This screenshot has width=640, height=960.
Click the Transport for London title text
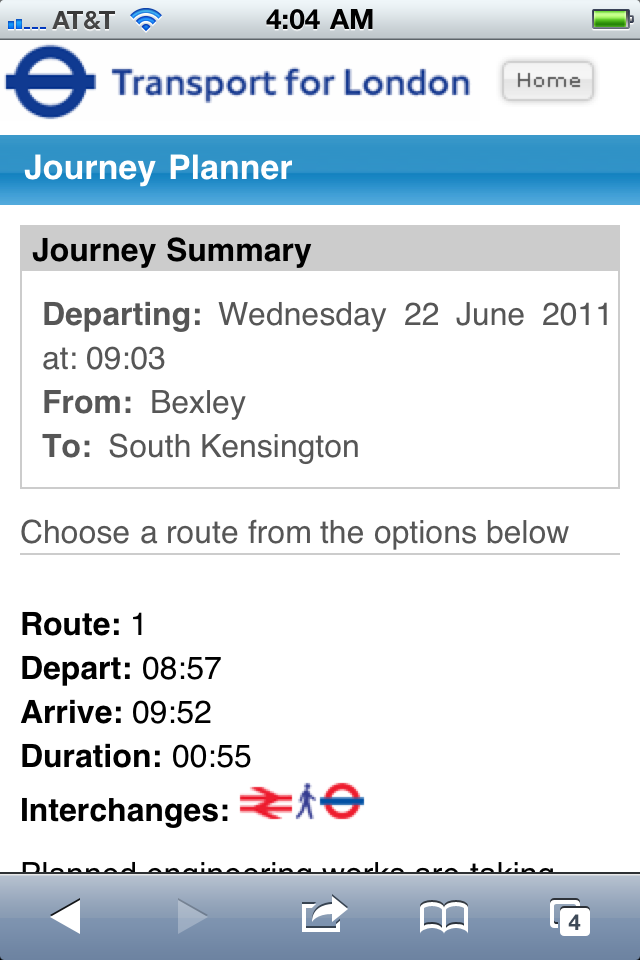(x=290, y=83)
